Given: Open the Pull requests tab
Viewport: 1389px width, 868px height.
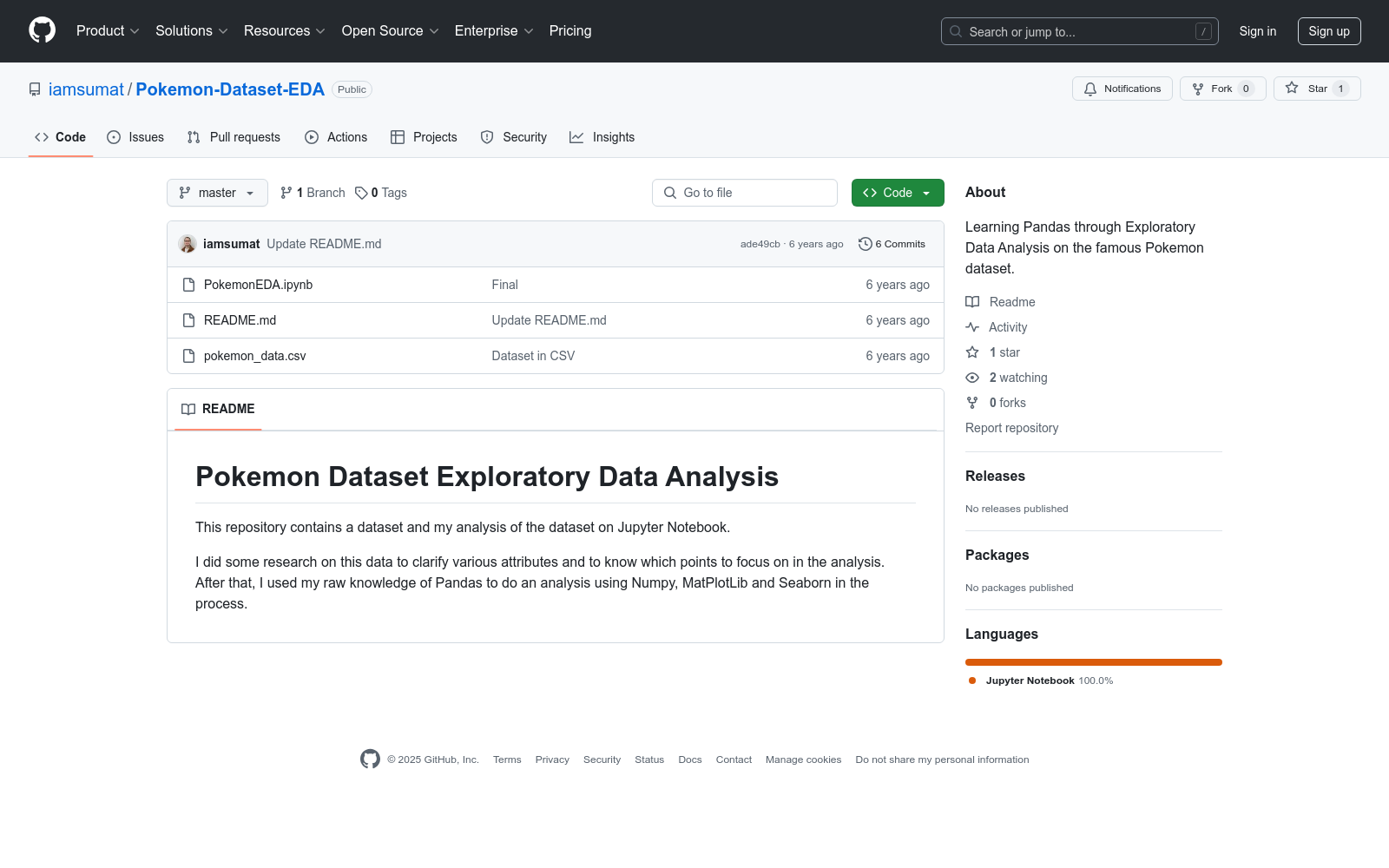Looking at the screenshot, I should click(x=234, y=137).
